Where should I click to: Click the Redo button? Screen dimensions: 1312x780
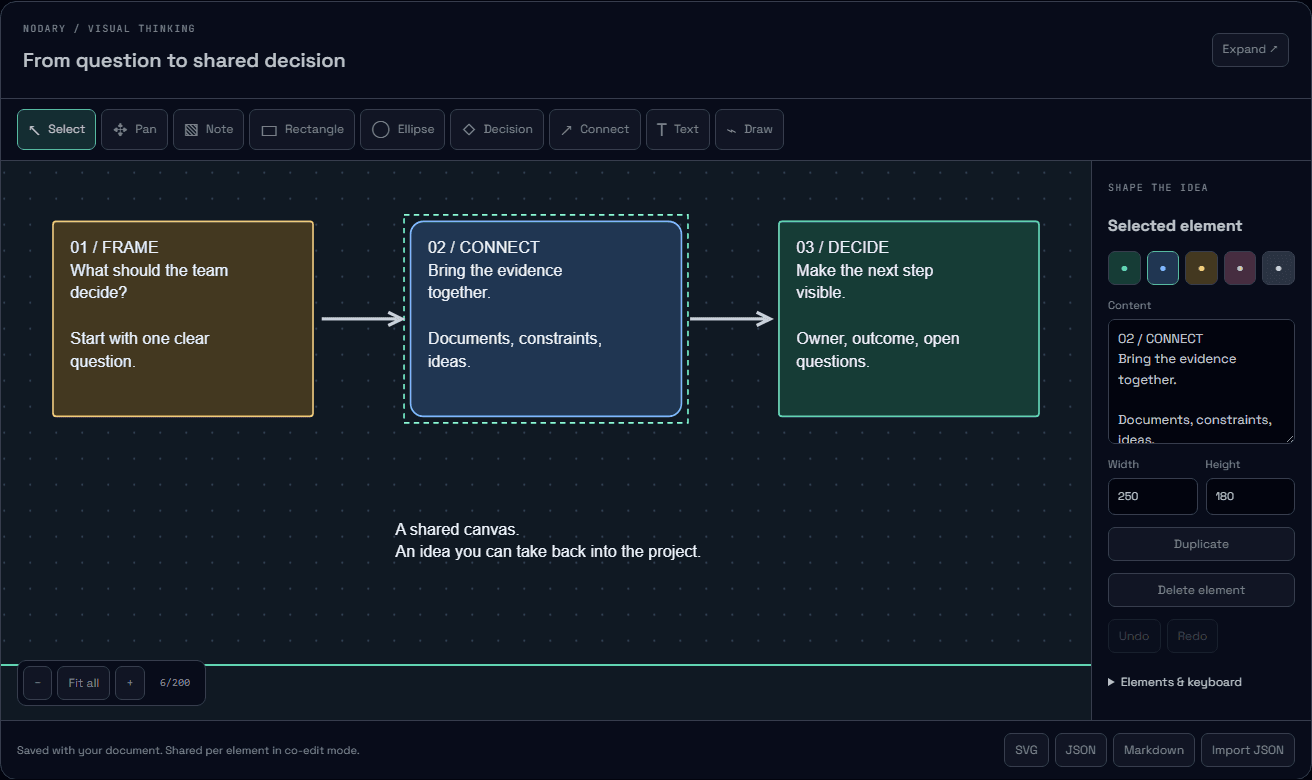point(1192,636)
